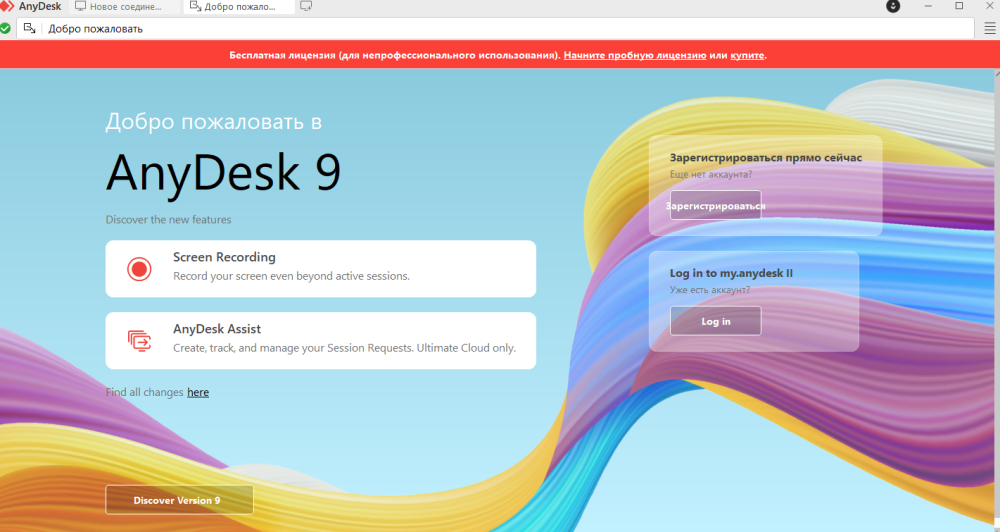Click the Зарегистрироваться прямо сейчас heading
Screen dimensions: 1000x532
click(766, 158)
